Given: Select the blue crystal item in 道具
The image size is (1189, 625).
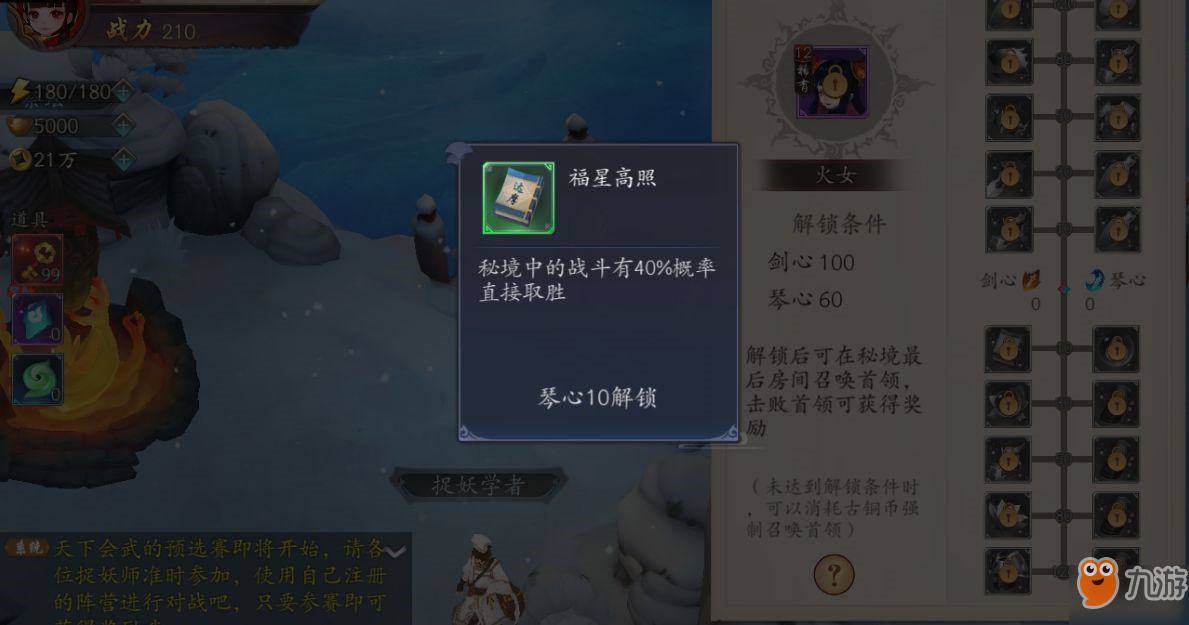Looking at the screenshot, I should pyautogui.click(x=37, y=319).
